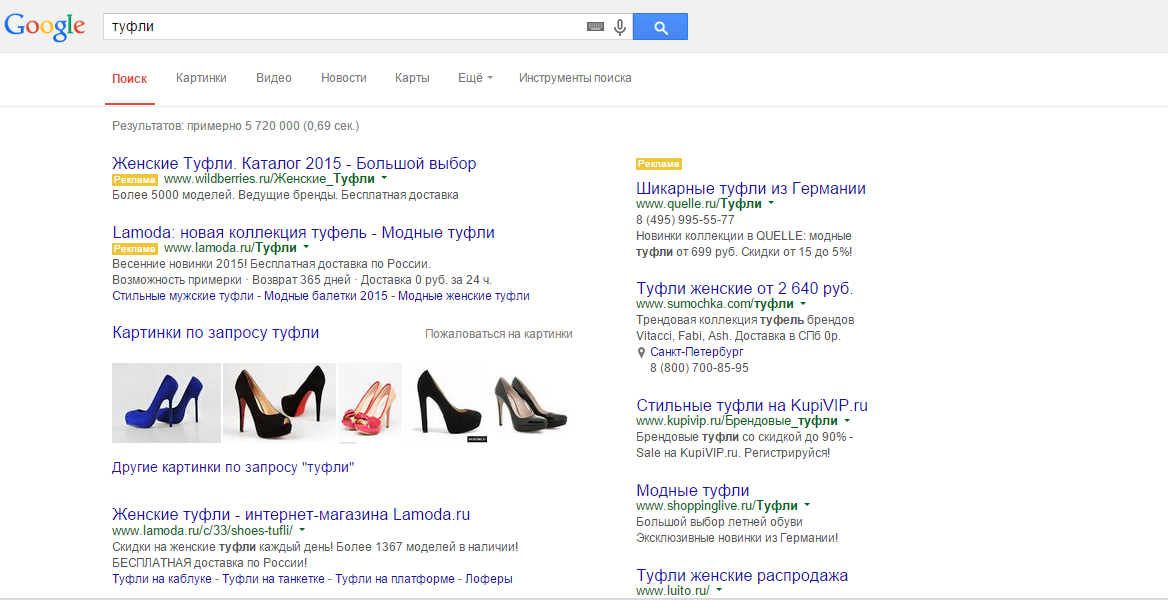Open the blue high heels thumbnail
The image size is (1168, 600).
coord(166,403)
